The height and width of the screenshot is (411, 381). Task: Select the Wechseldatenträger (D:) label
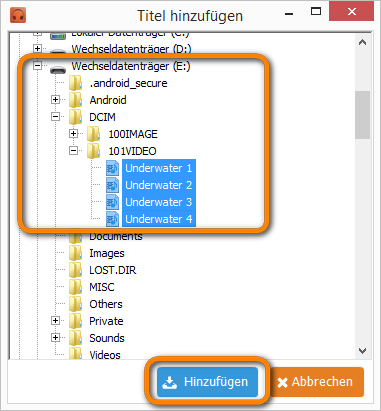[131, 49]
